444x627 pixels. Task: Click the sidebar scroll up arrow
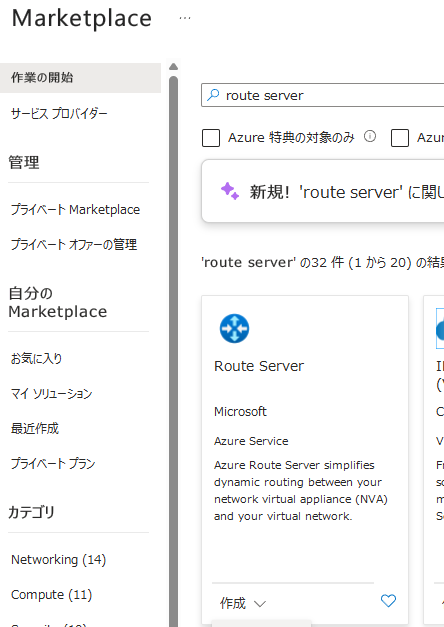[x=173, y=66]
